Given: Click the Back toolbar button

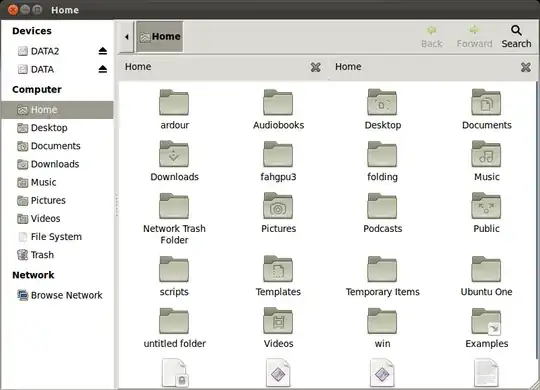Looking at the screenshot, I should (x=432, y=37).
